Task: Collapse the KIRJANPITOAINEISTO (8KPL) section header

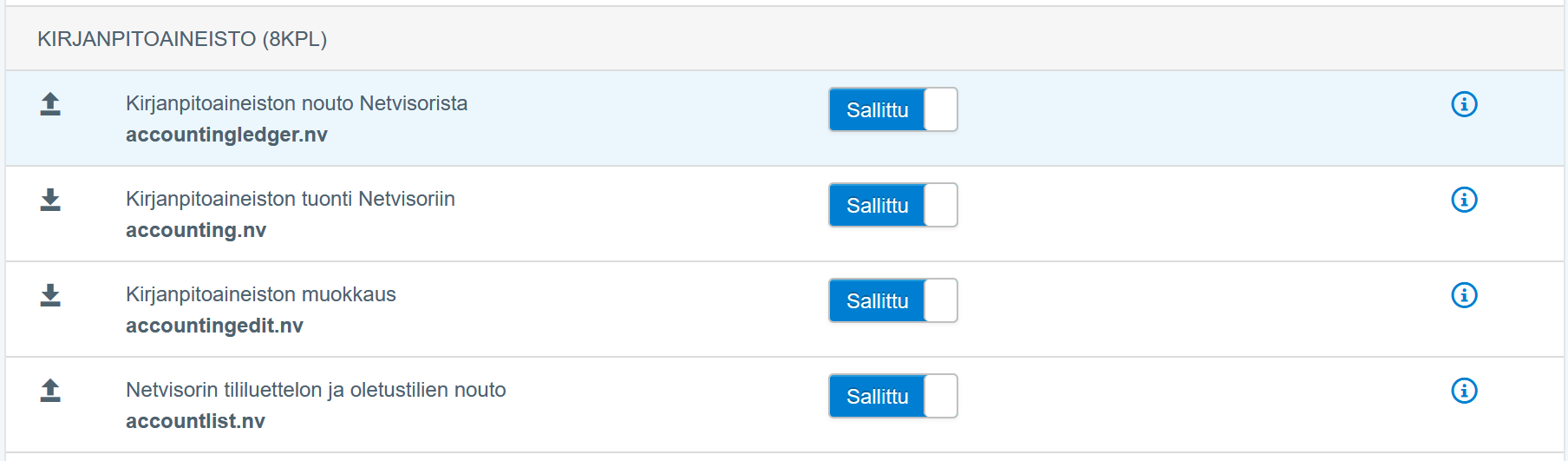Action: [182, 39]
